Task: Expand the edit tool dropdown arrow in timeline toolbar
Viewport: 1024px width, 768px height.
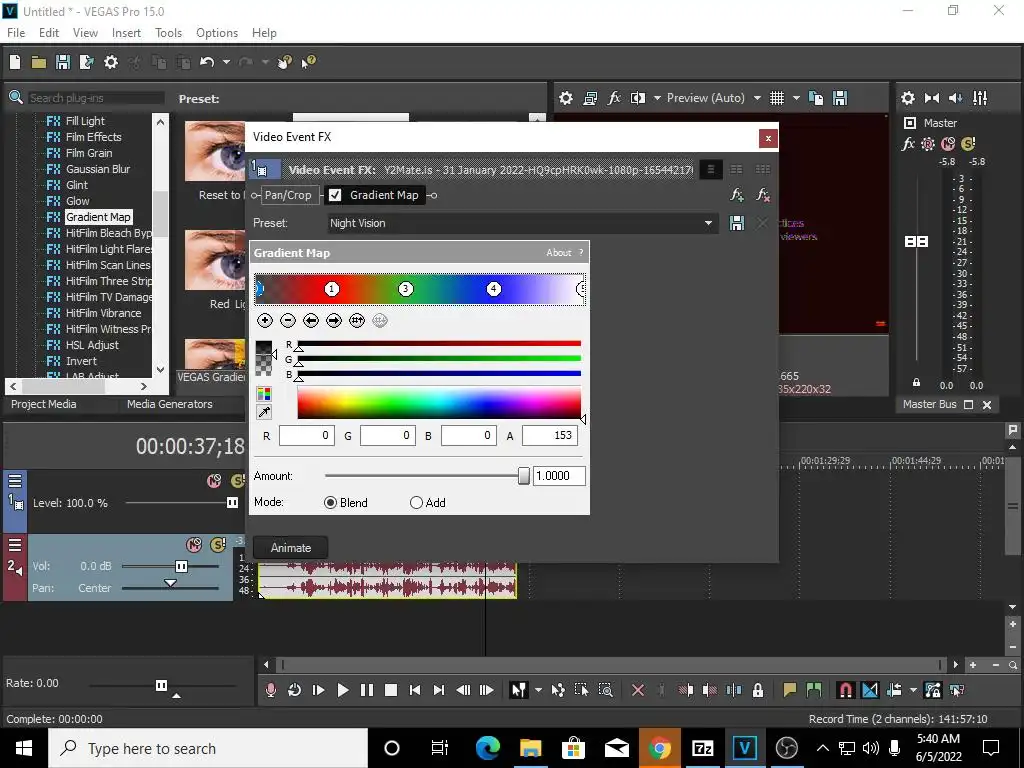Action: pos(538,690)
